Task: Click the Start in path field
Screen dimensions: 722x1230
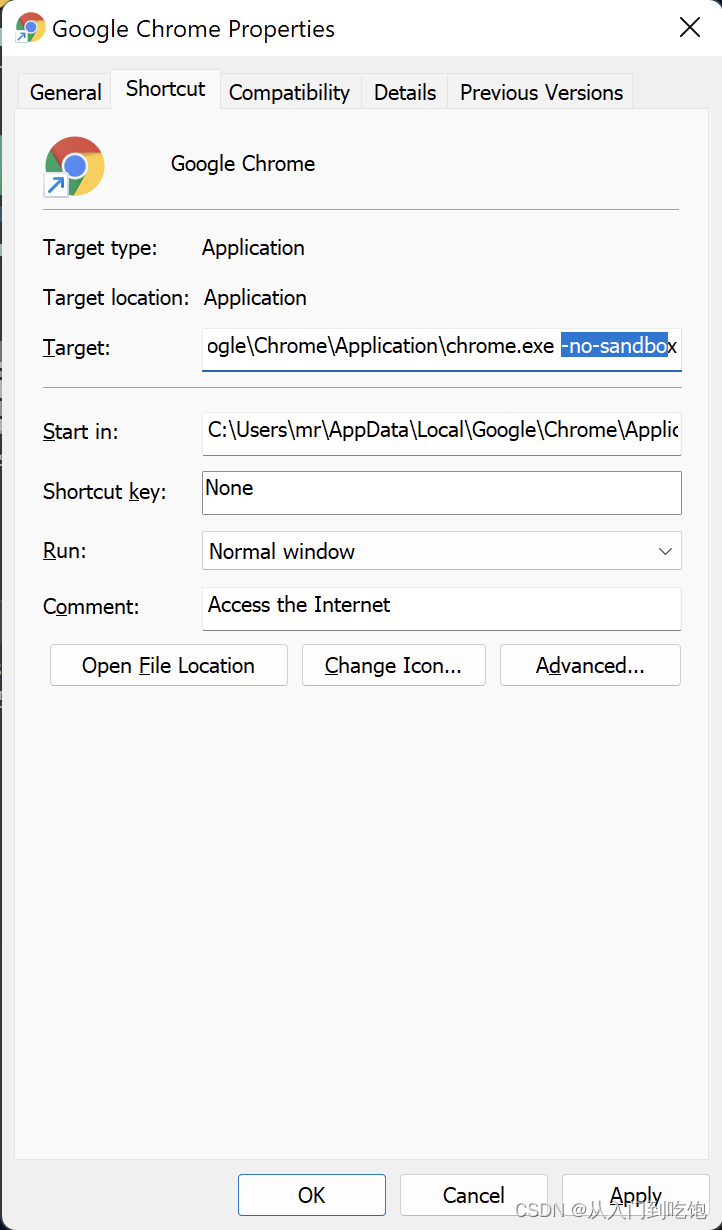Action: pyautogui.click(x=442, y=432)
